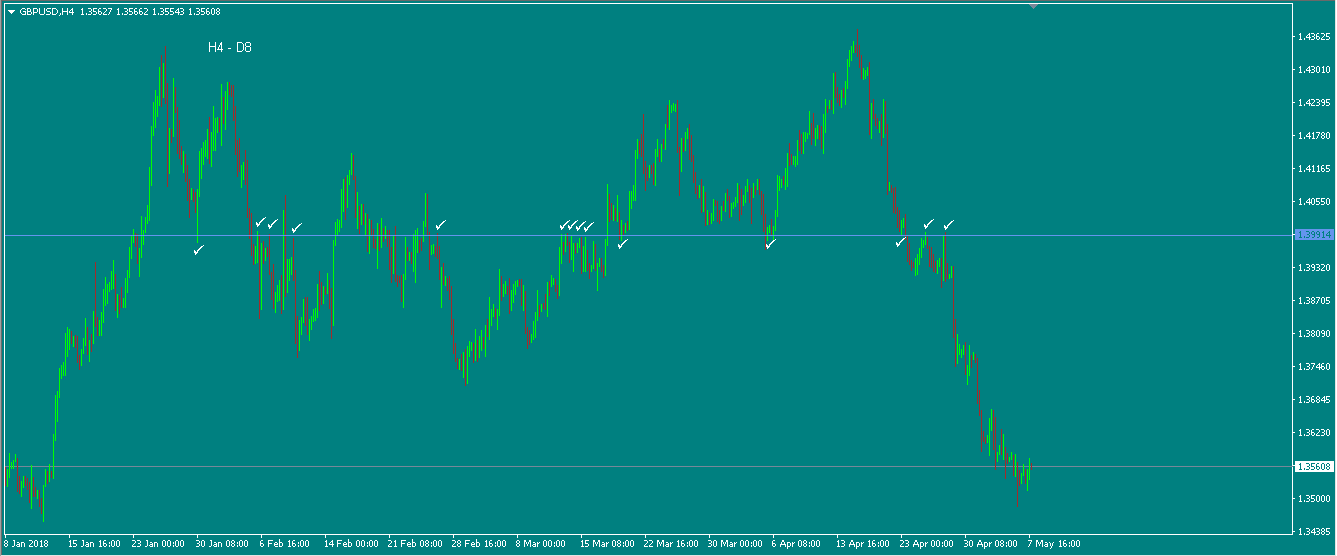The image size is (1337, 556).
Task: Click the 1.41165 price axis value
Action: tap(1312, 169)
